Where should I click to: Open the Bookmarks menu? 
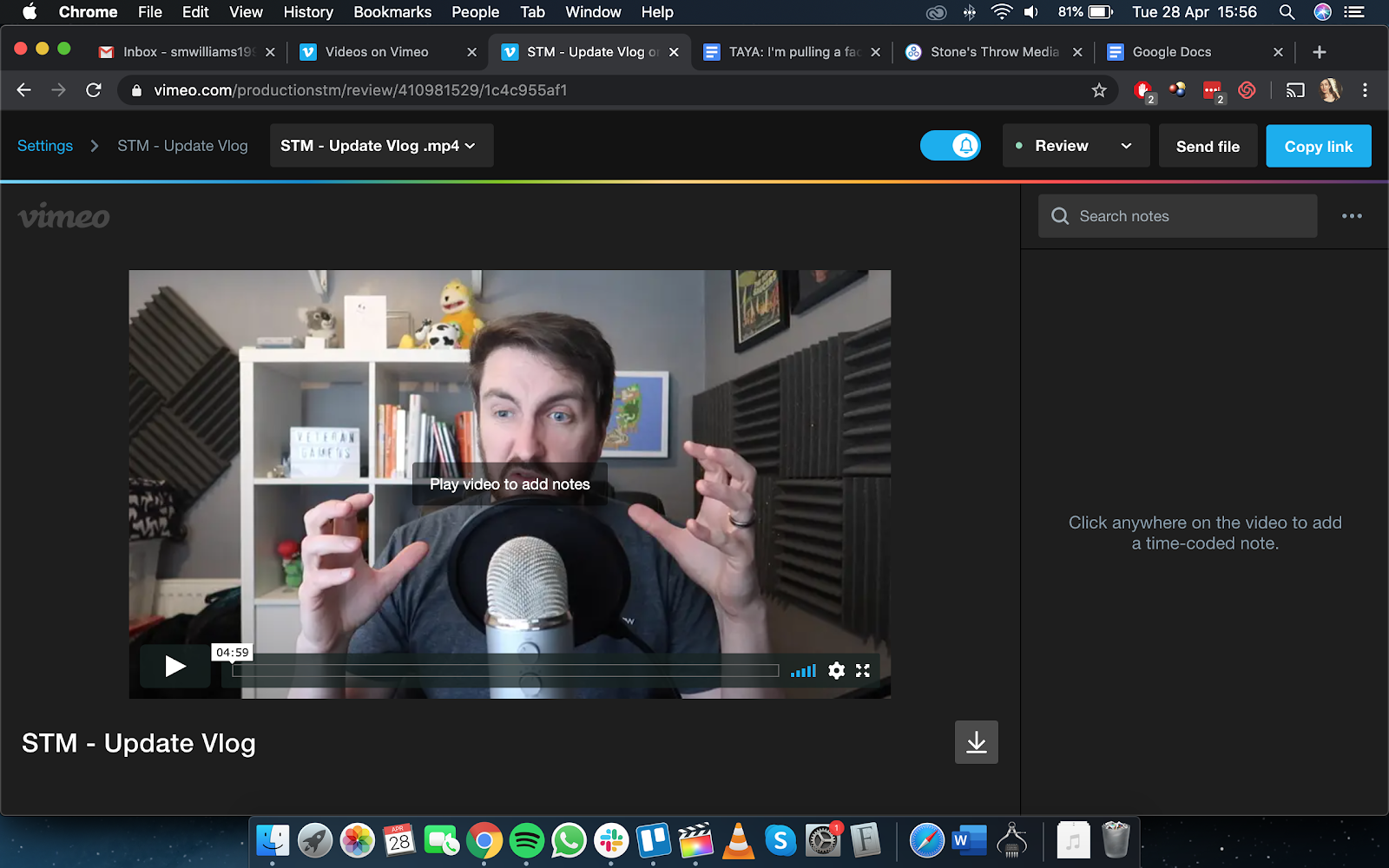click(392, 12)
